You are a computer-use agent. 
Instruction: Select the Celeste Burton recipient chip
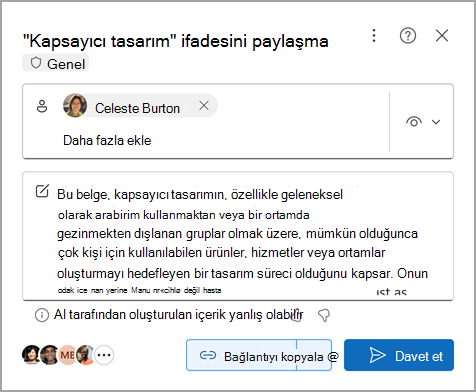(x=140, y=105)
